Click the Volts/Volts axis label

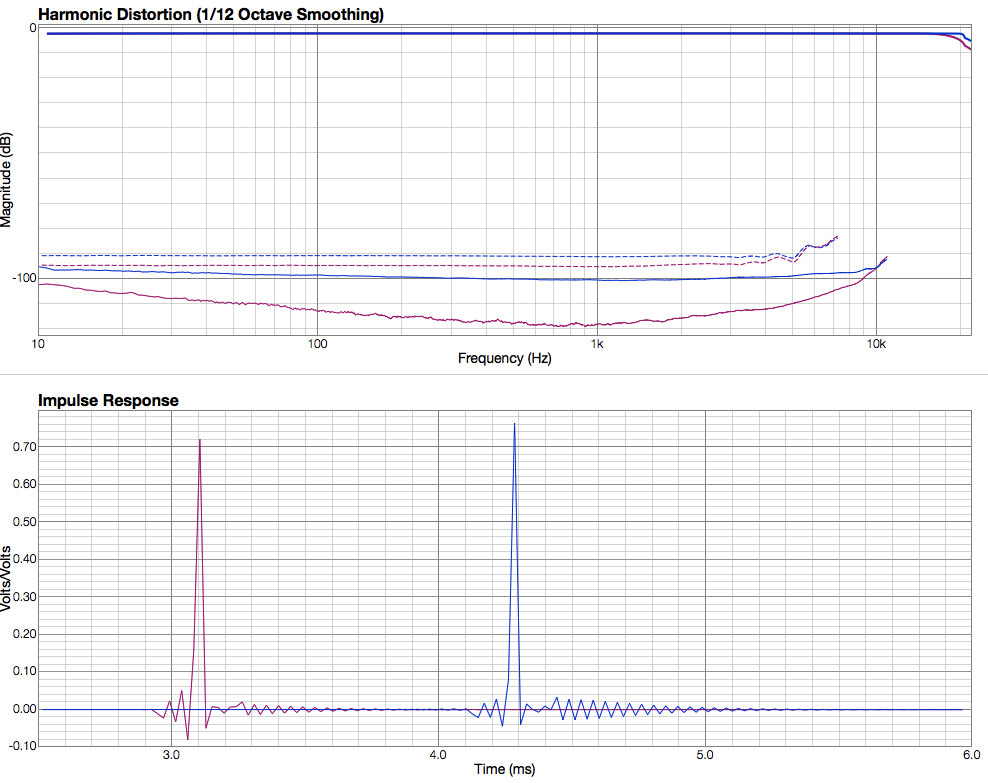tap(6, 579)
